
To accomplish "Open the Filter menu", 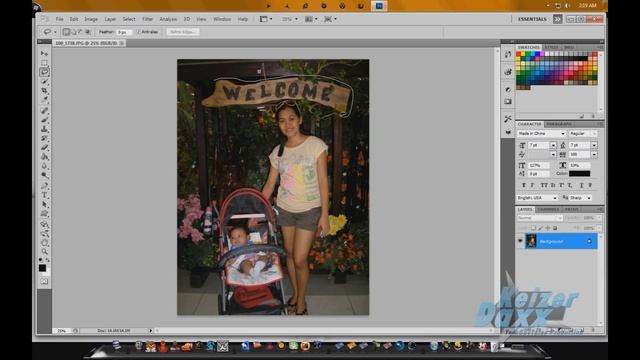I will [147, 19].
